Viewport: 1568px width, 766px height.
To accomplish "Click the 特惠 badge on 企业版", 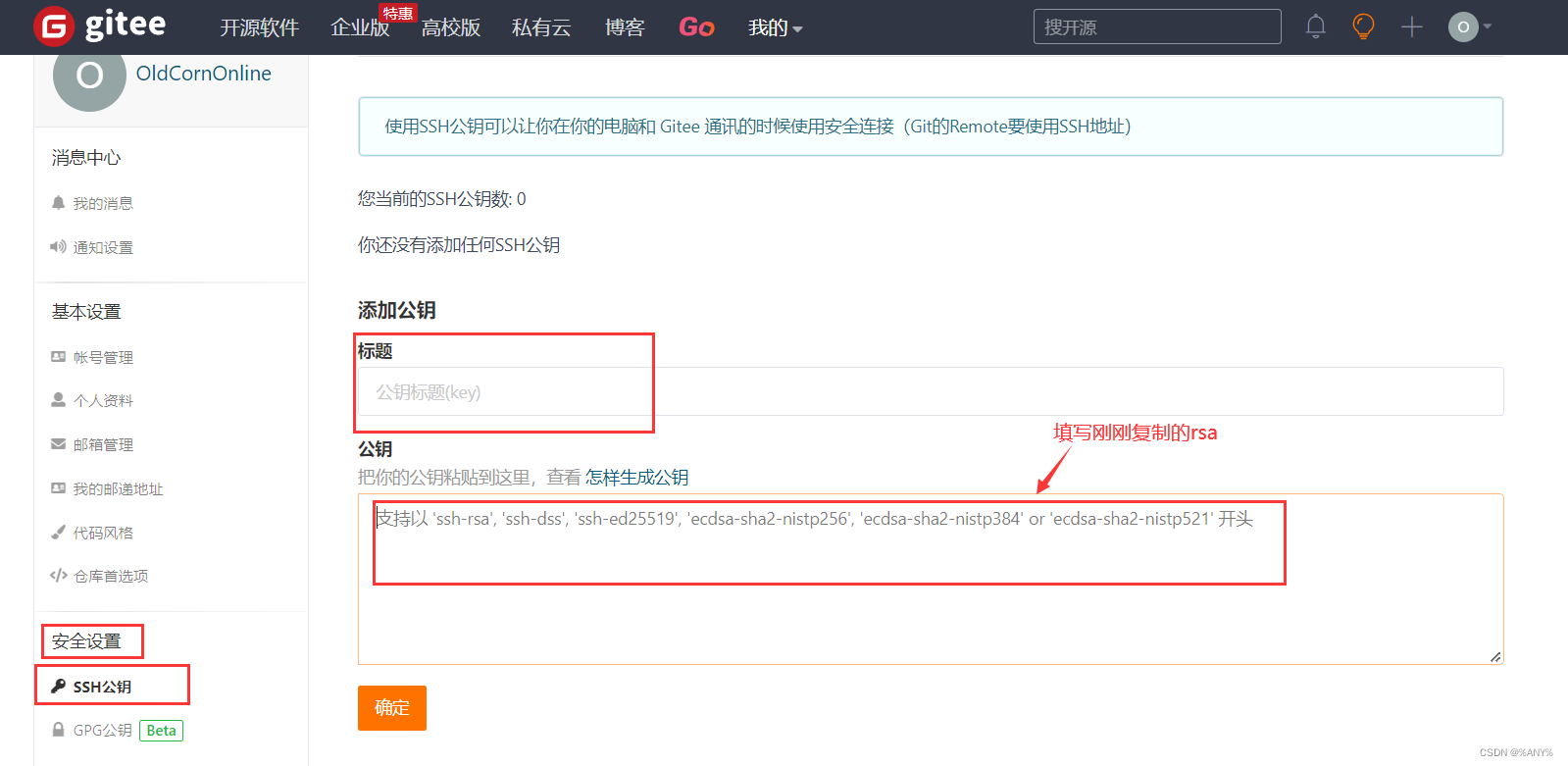I will (397, 13).
